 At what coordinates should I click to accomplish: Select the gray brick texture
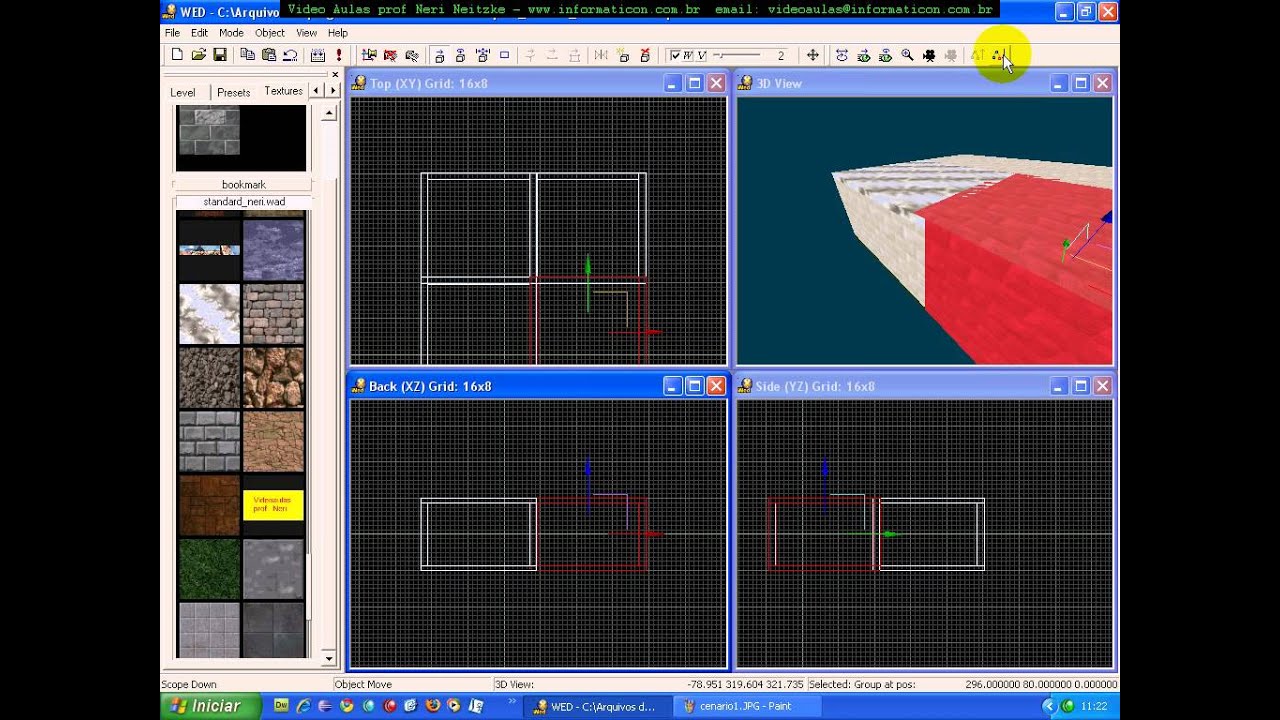210,441
